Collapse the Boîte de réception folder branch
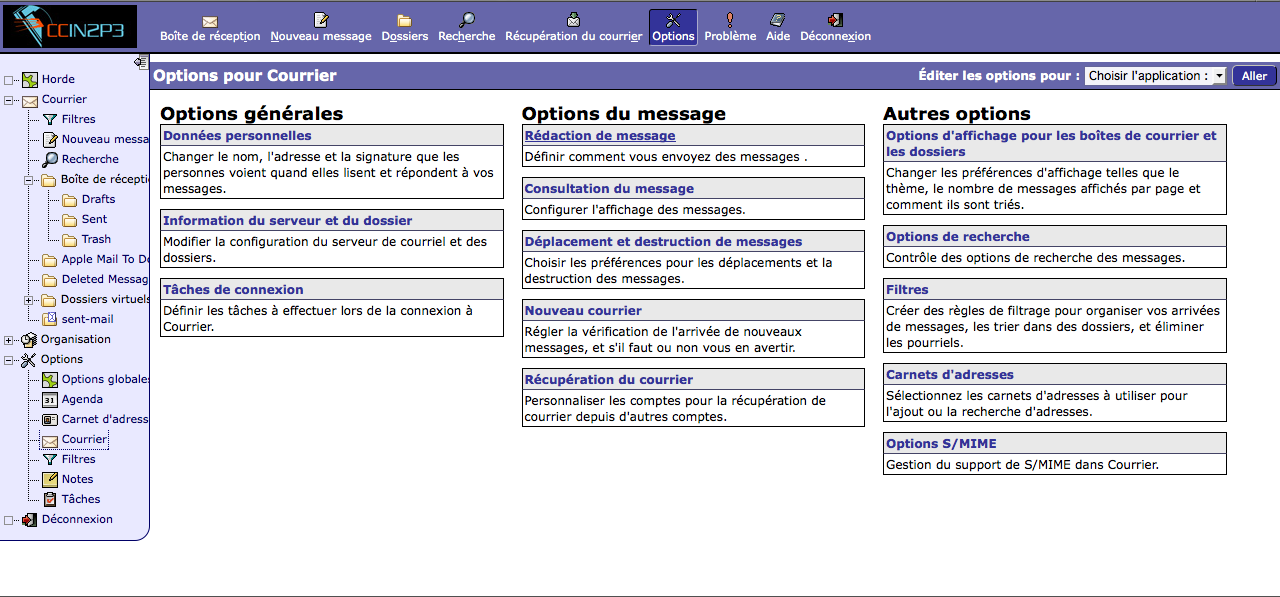The image size is (1280, 597). click(x=30, y=180)
